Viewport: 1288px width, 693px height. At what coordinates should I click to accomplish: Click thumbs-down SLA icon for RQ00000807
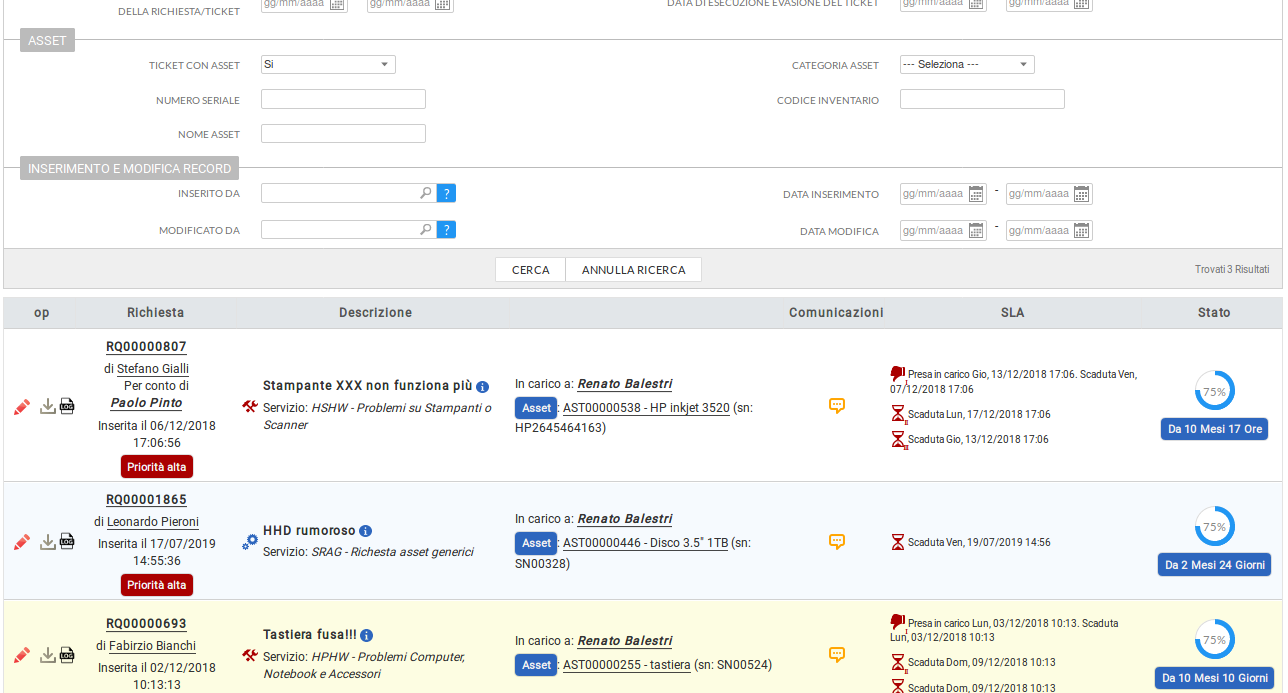pos(897,374)
